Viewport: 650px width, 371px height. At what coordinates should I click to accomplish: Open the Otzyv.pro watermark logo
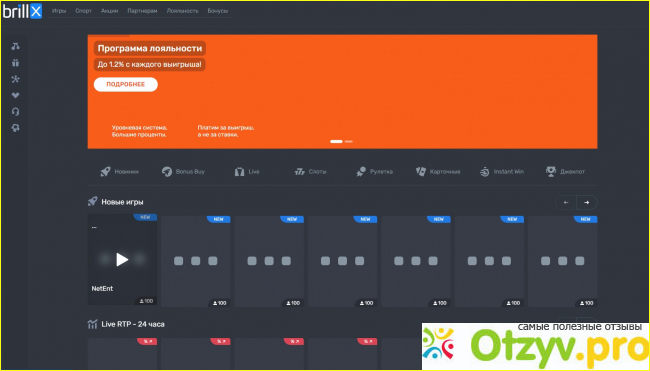click(x=535, y=346)
